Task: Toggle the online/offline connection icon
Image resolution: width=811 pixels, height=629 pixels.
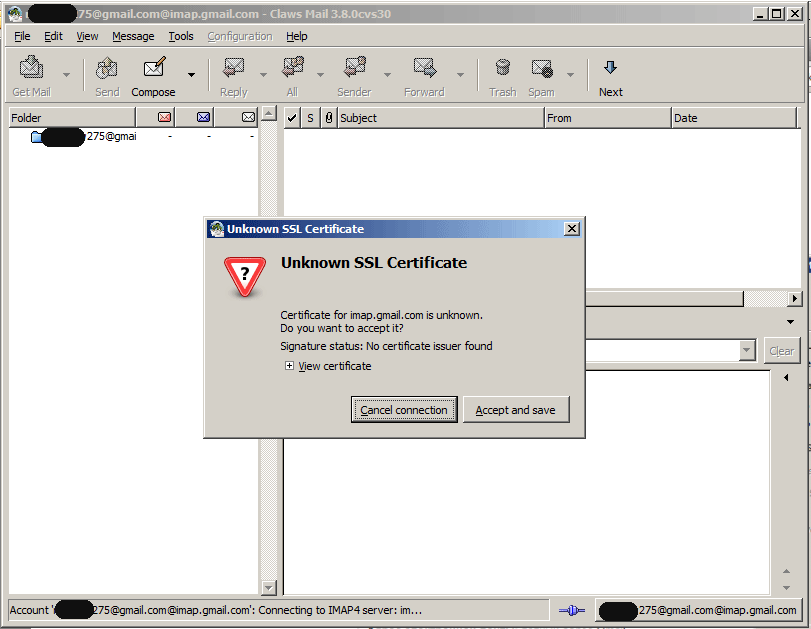Action: (572, 610)
